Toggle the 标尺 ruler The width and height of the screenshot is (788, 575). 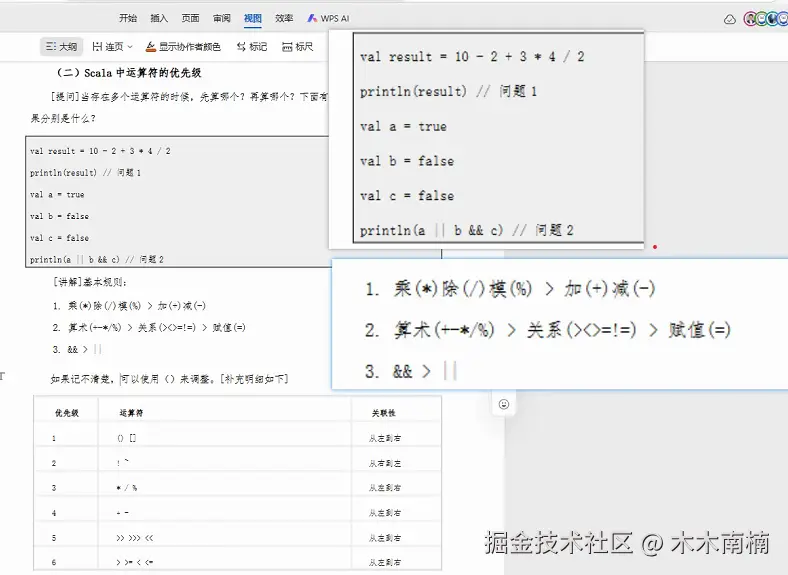click(298, 47)
